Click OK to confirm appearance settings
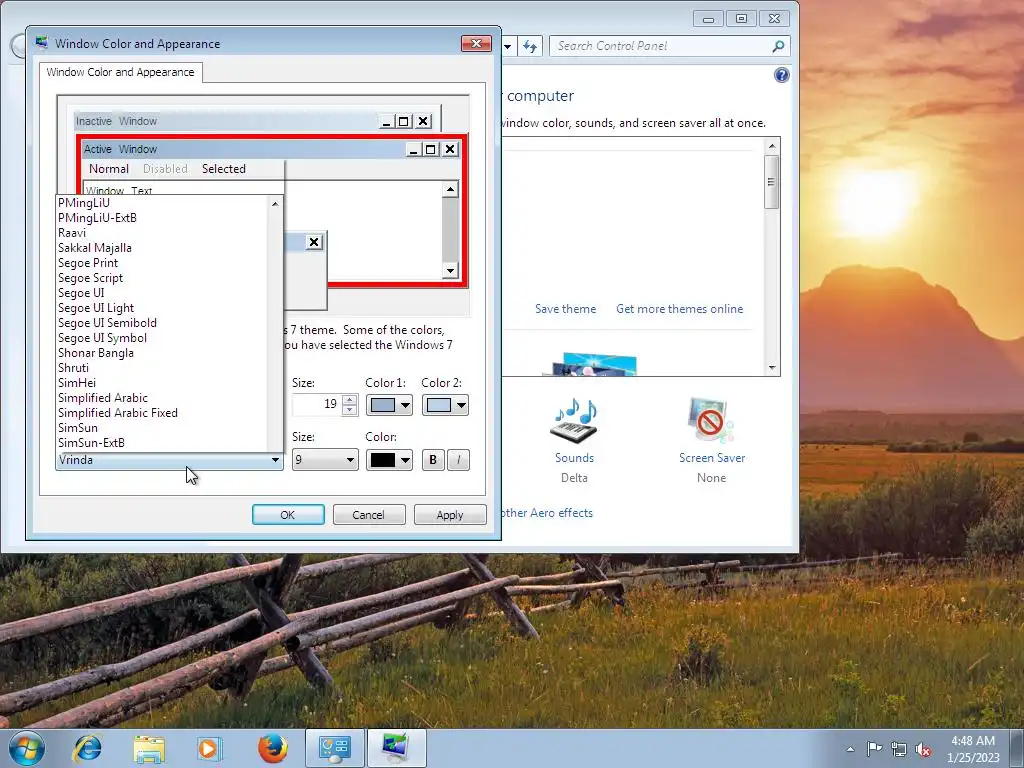The image size is (1024, 768). [x=288, y=515]
